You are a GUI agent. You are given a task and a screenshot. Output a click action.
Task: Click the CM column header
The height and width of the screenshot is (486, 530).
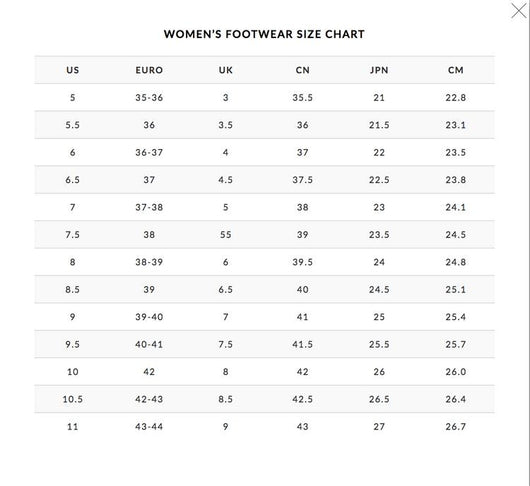pyautogui.click(x=456, y=70)
